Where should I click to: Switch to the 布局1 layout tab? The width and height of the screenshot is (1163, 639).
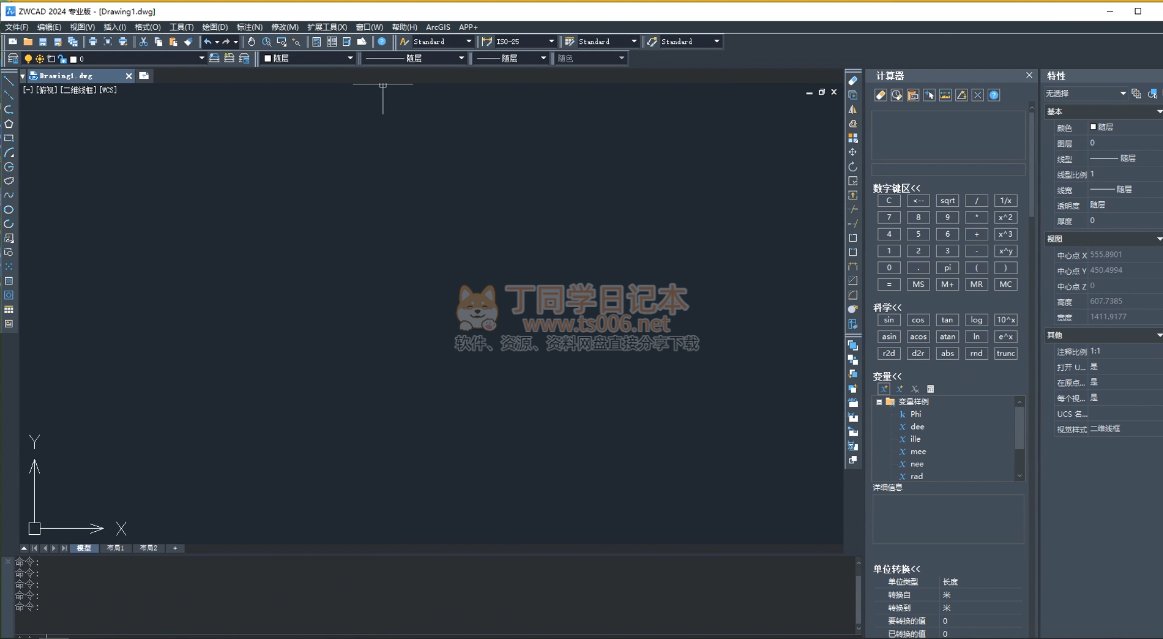click(116, 548)
